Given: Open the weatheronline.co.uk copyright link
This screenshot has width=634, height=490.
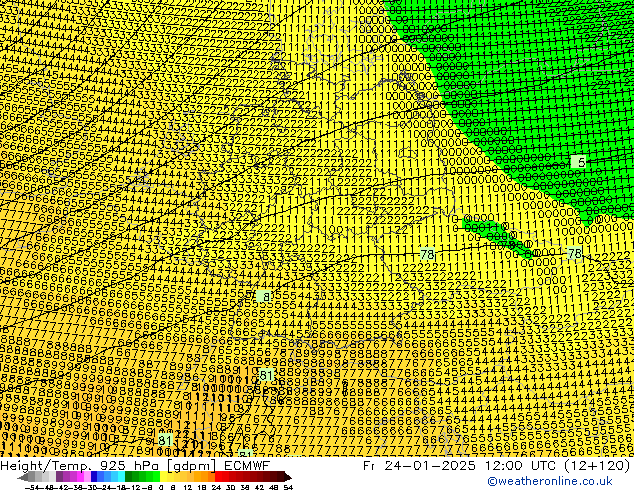Looking at the screenshot, I should (550, 481).
